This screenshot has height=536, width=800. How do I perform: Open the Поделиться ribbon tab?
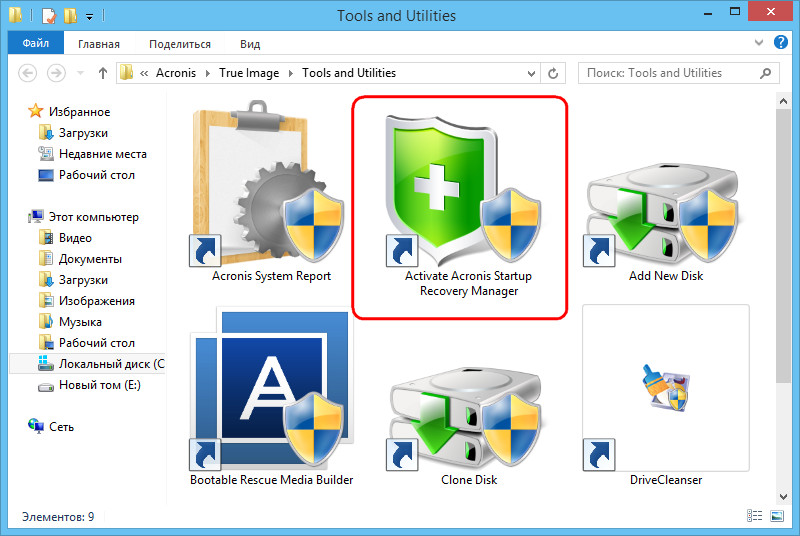click(180, 44)
